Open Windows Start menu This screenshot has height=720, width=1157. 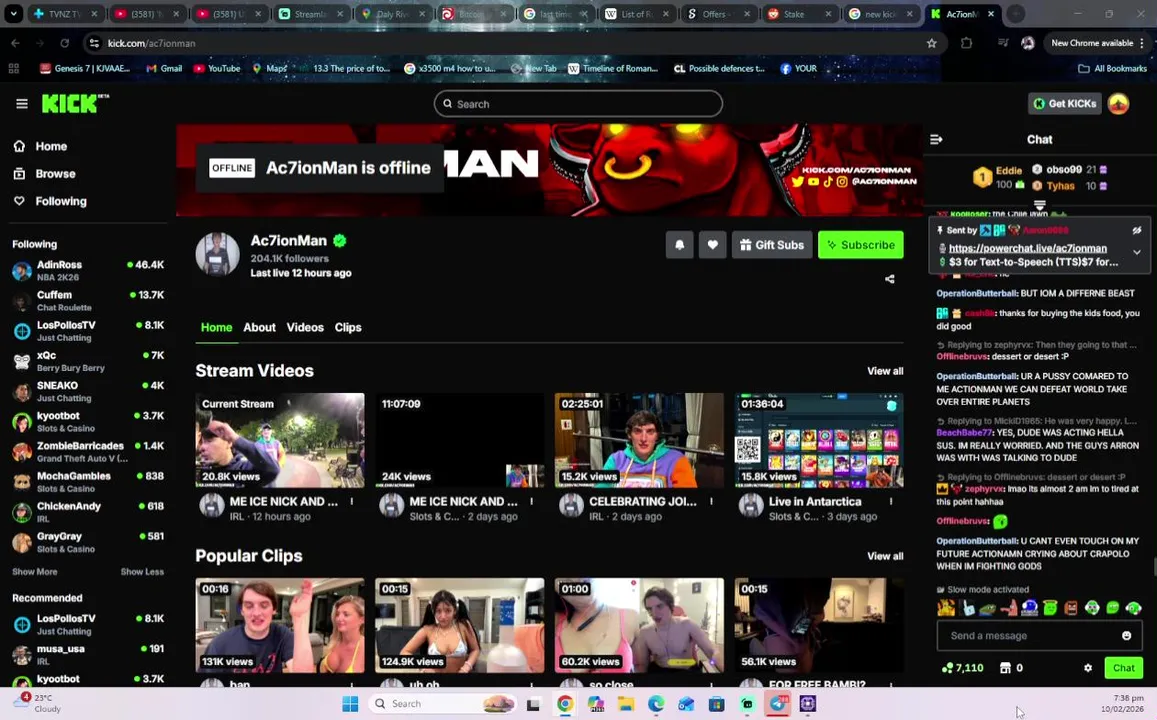[350, 704]
